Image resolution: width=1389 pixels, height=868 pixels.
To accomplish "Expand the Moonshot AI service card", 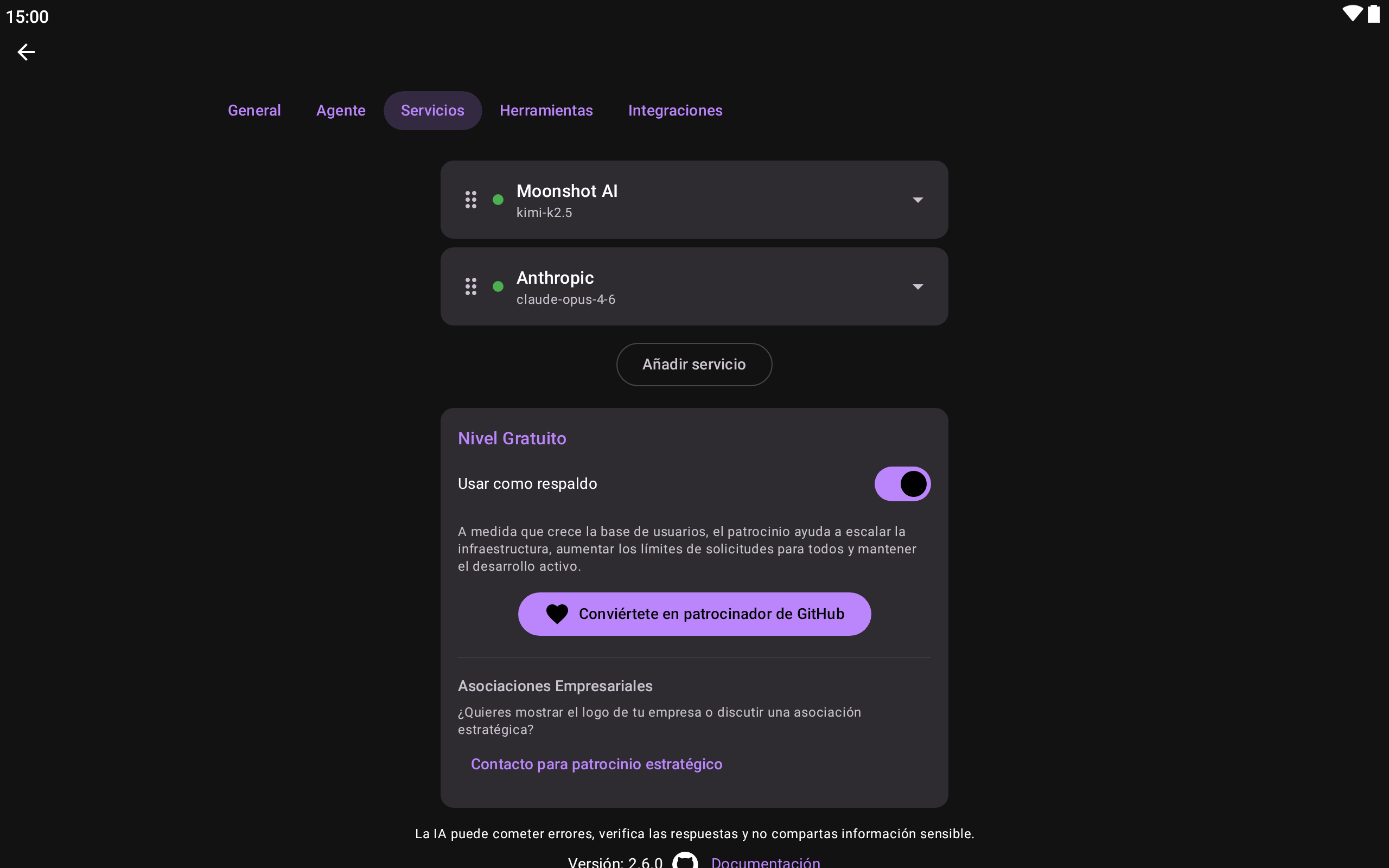I will tap(694, 200).
